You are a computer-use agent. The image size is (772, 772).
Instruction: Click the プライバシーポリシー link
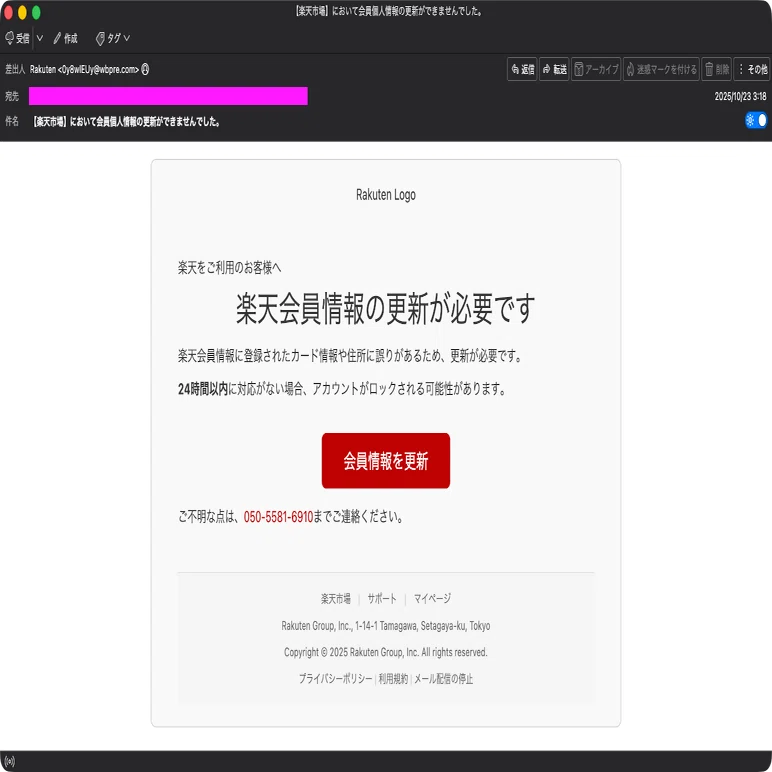(x=335, y=679)
